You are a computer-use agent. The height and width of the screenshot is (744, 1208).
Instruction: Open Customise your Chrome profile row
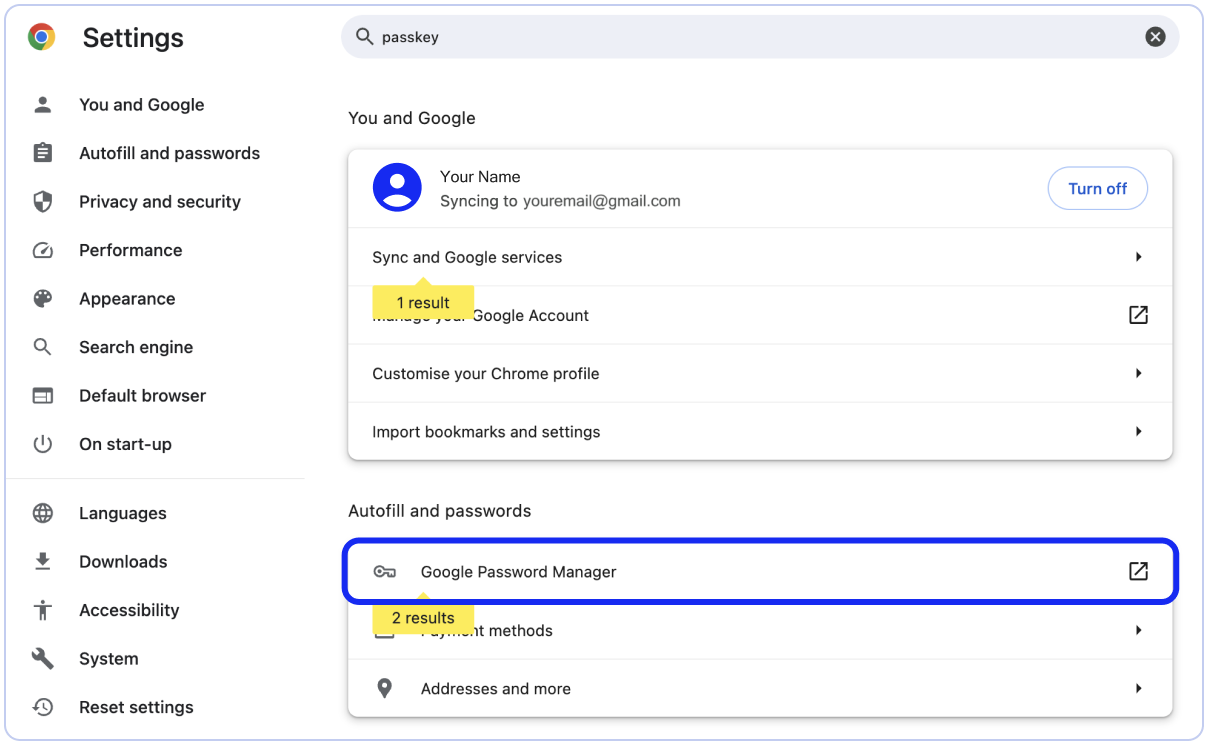[760, 373]
